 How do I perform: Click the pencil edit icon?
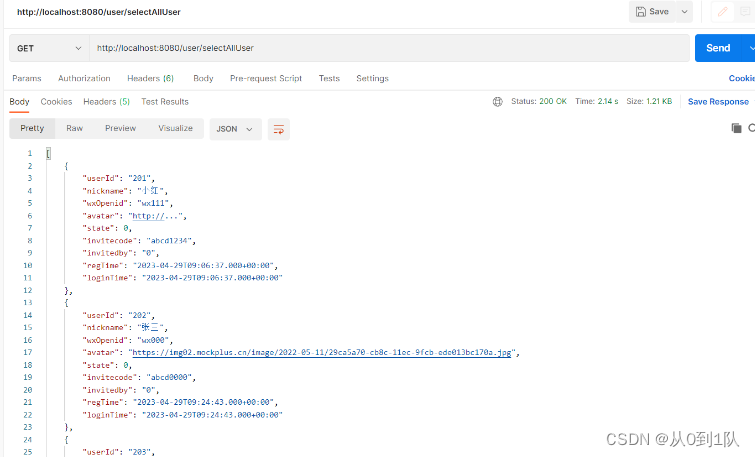[x=722, y=12]
